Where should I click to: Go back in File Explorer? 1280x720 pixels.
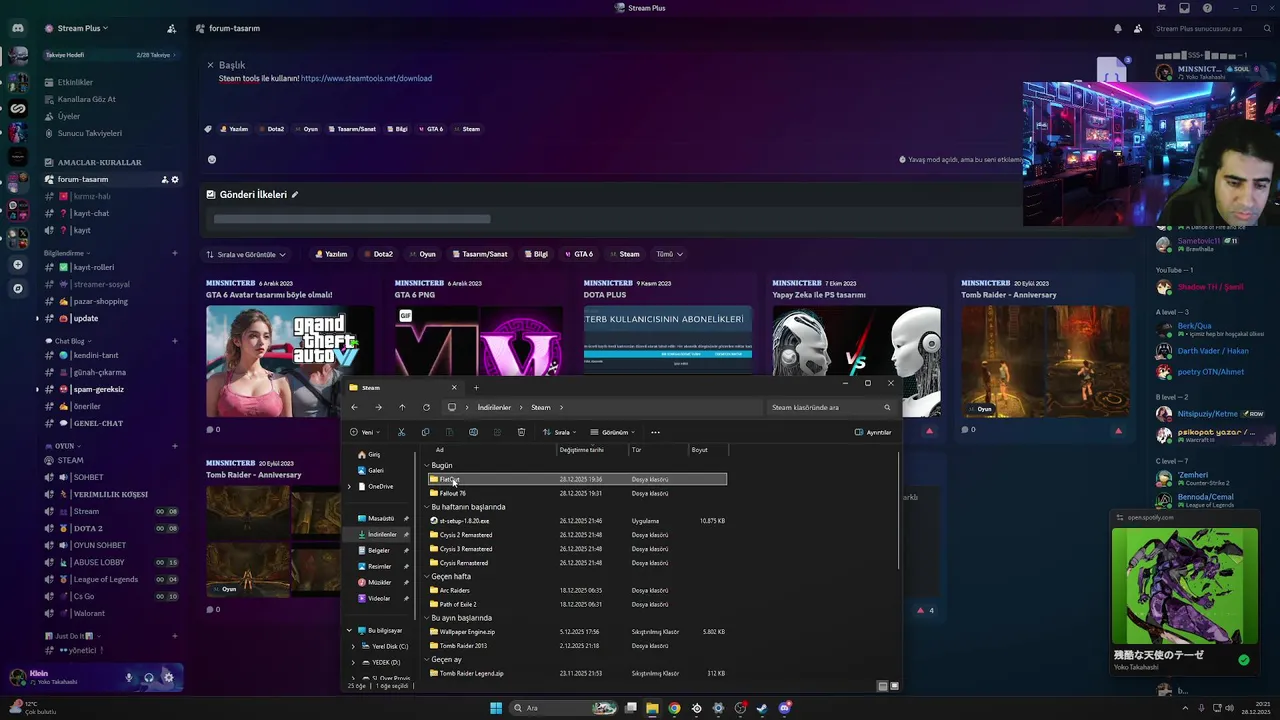pyautogui.click(x=354, y=407)
